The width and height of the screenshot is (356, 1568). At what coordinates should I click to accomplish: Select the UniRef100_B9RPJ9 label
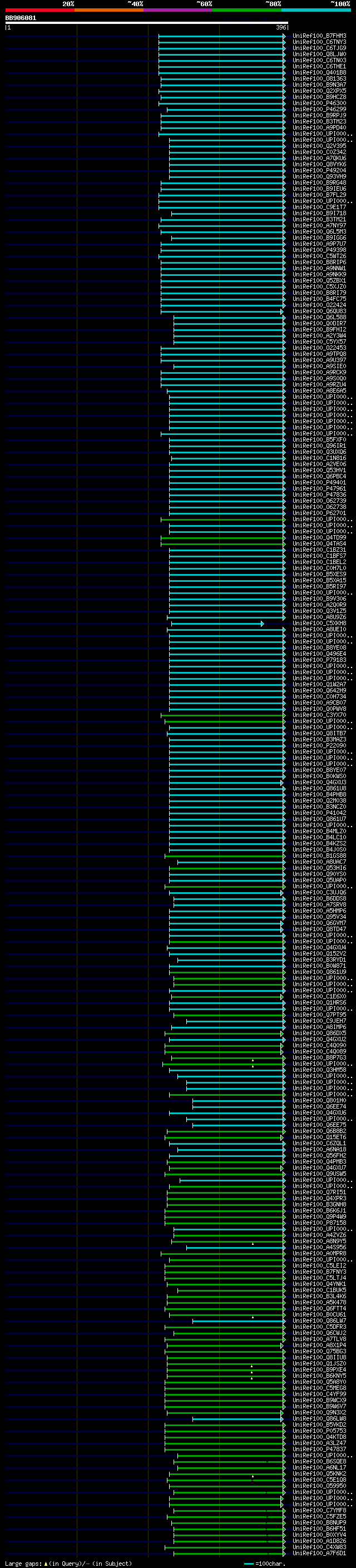coord(319,116)
